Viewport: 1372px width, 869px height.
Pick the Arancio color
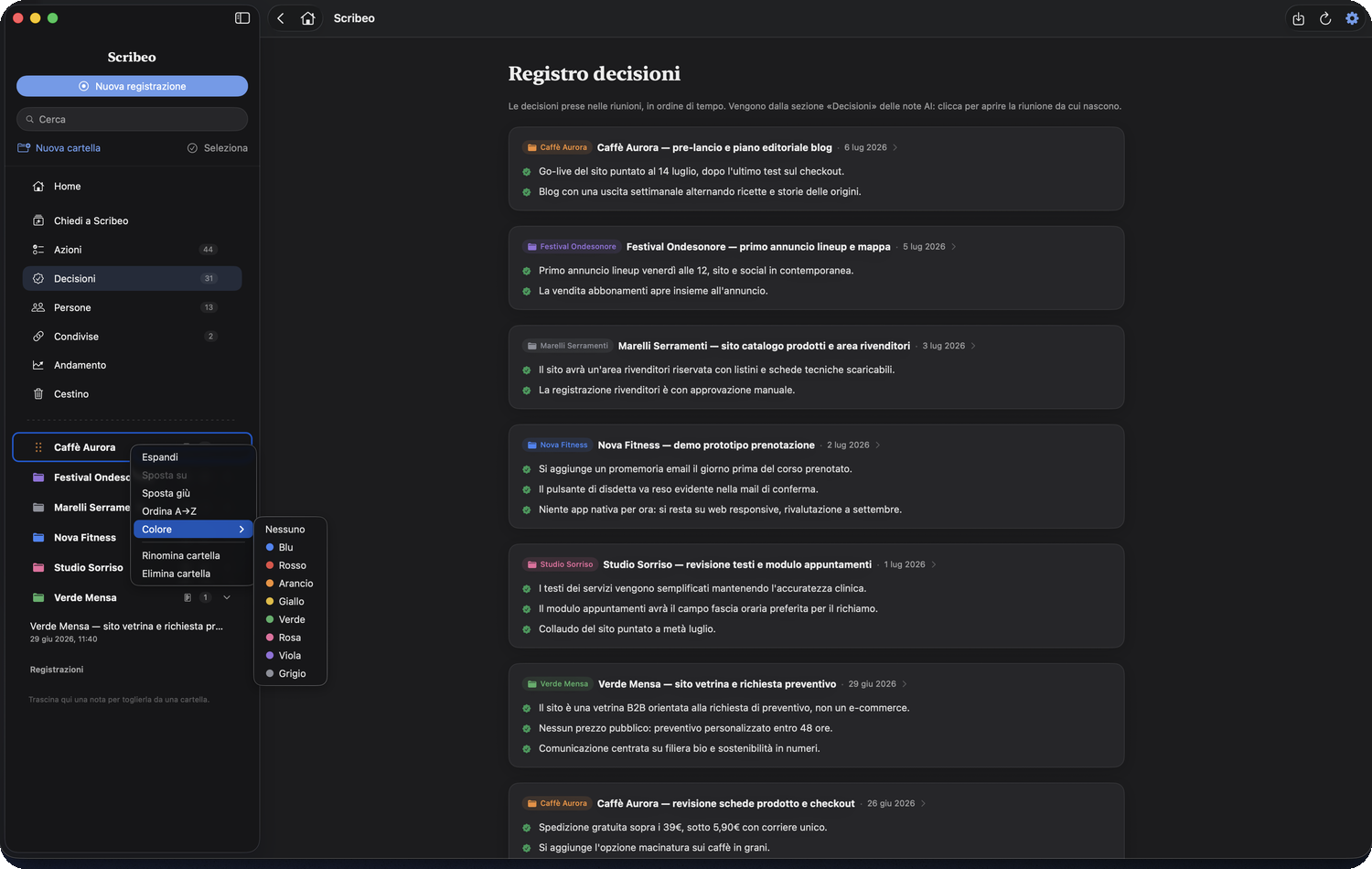pos(290,584)
